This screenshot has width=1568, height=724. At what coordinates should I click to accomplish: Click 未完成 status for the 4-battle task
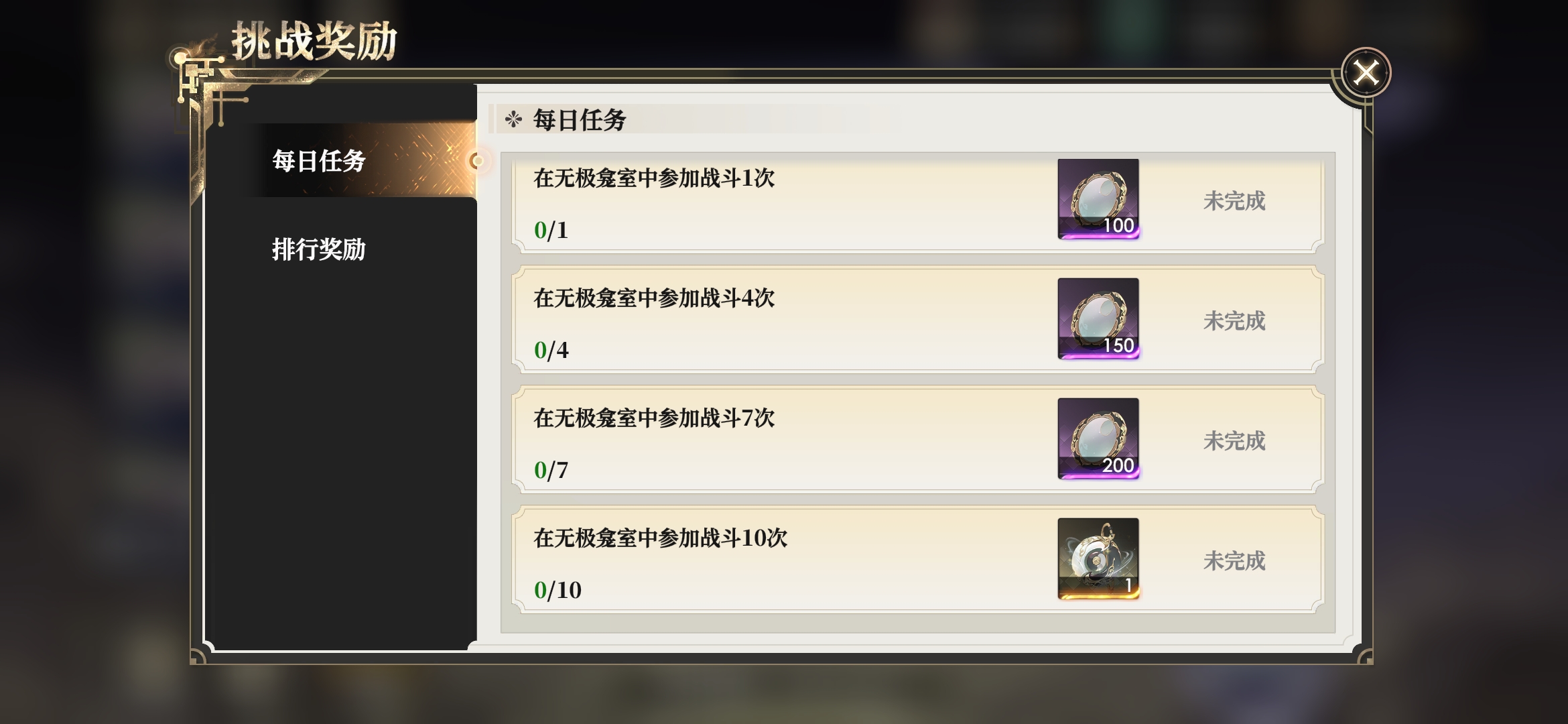coord(1234,321)
